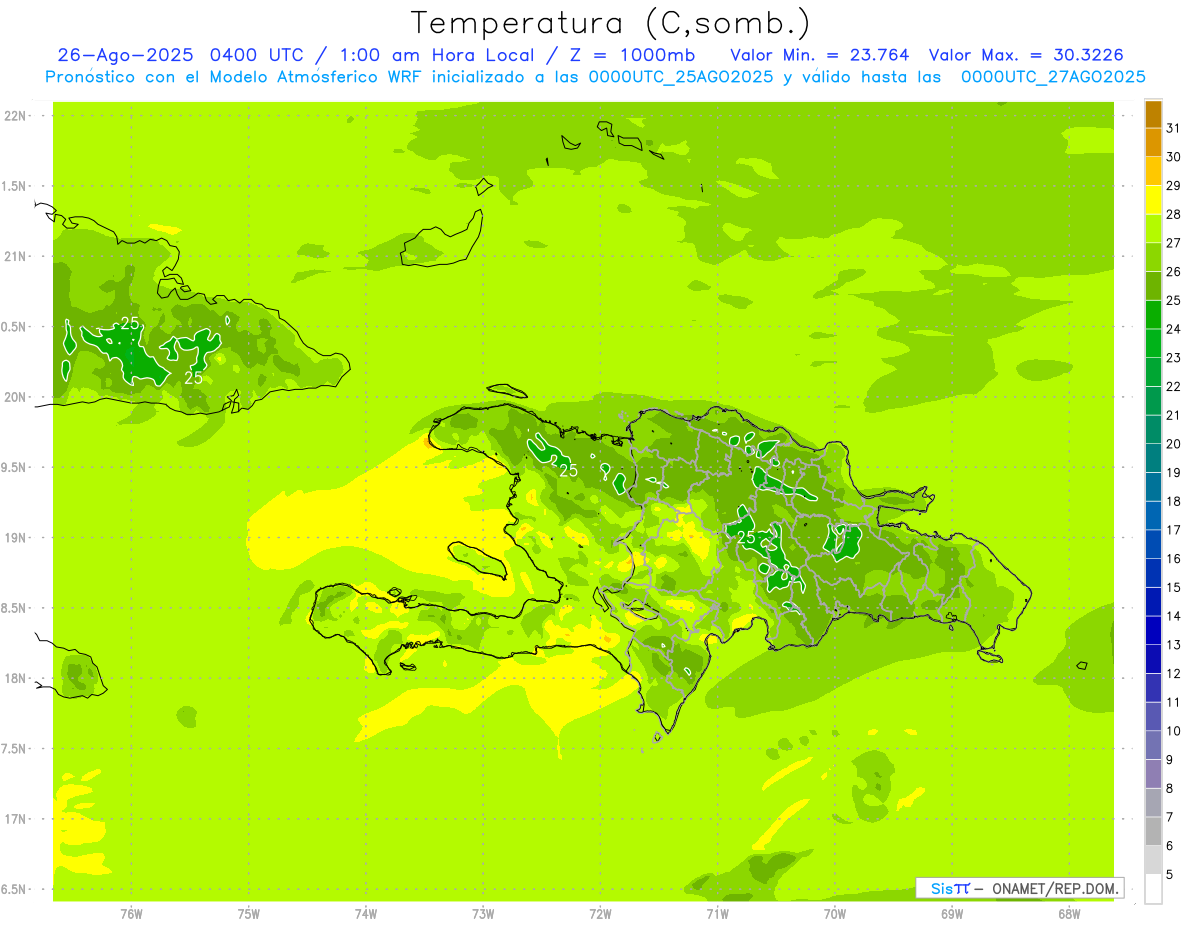Click legend scale label '5'
The width and height of the screenshot is (1200, 927).
(1170, 875)
